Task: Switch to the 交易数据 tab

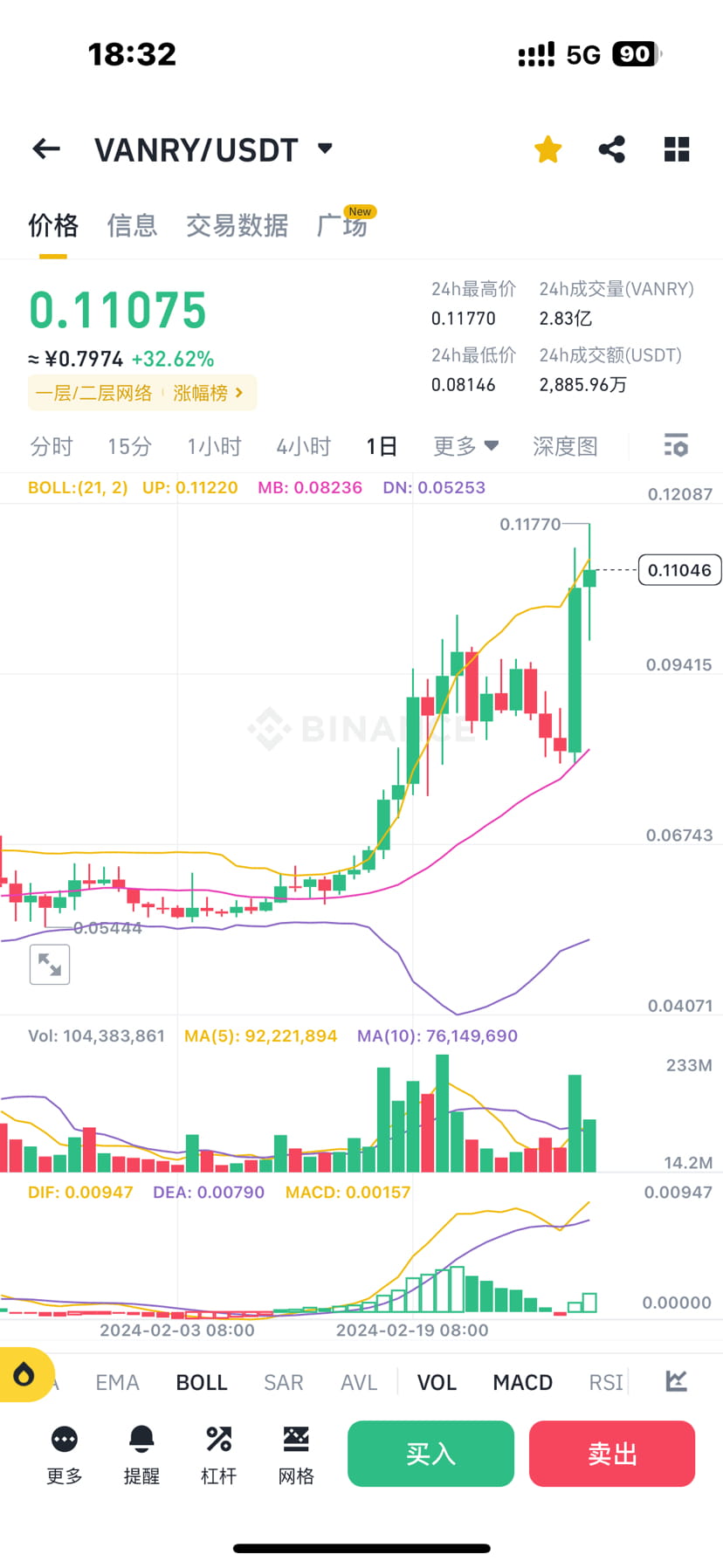Action: pos(238,225)
